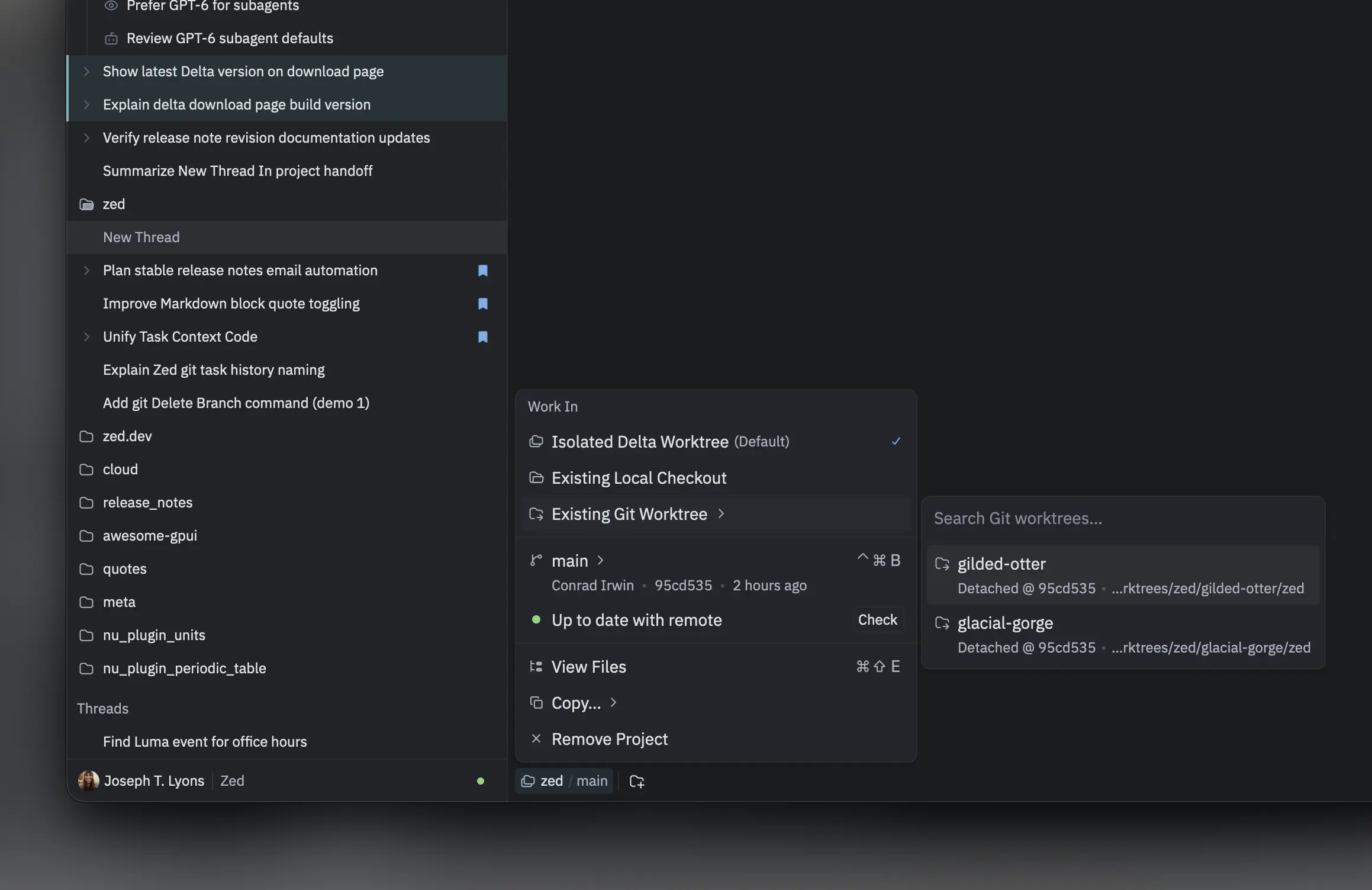
Task: Expand Explain delta download page build version thread
Action: (86, 105)
